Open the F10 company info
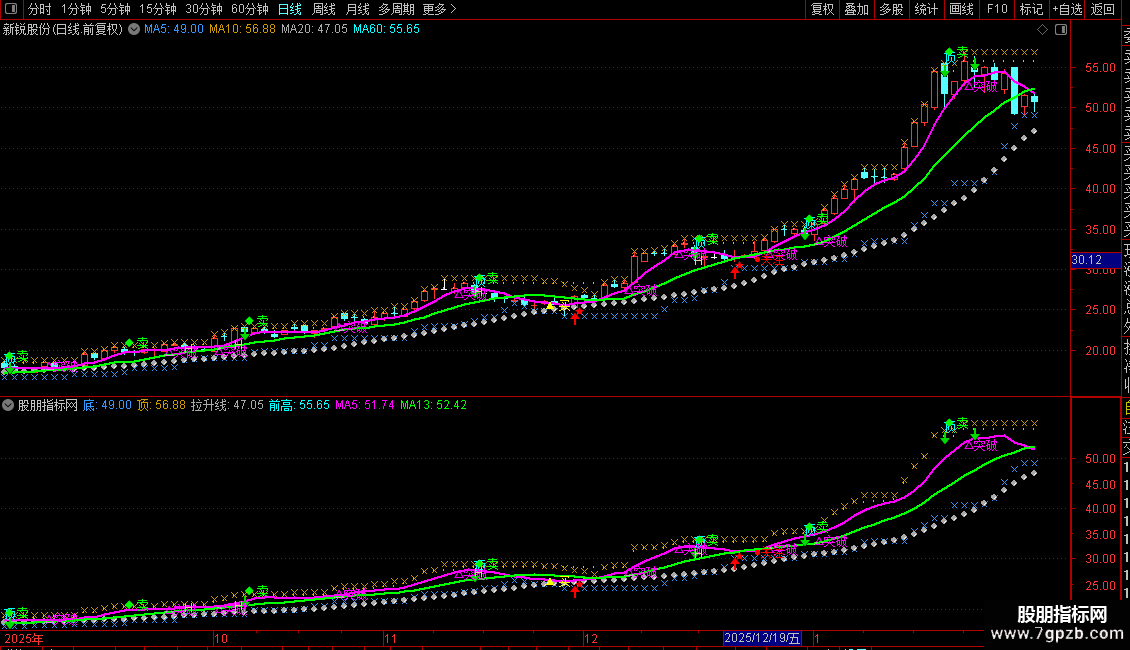 pyautogui.click(x=997, y=9)
